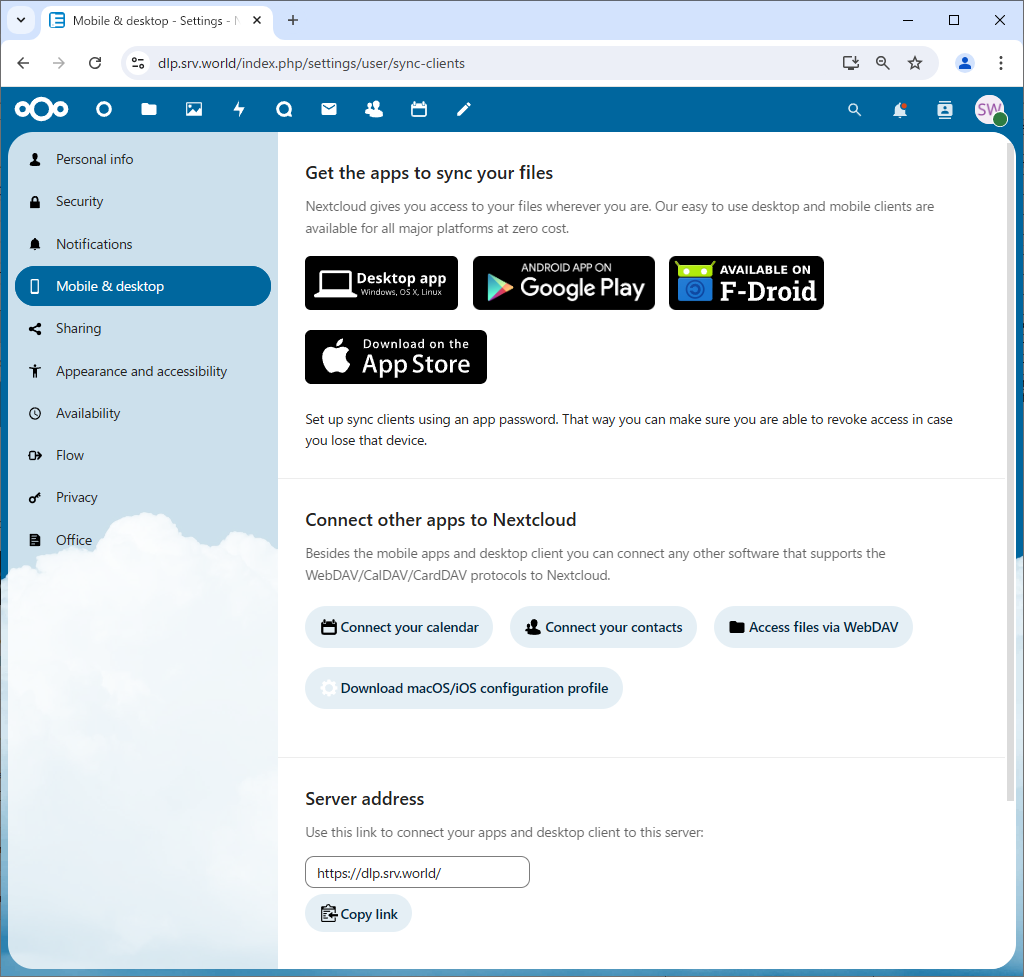
Task: Open the Chrome profile icon
Action: (x=965, y=63)
